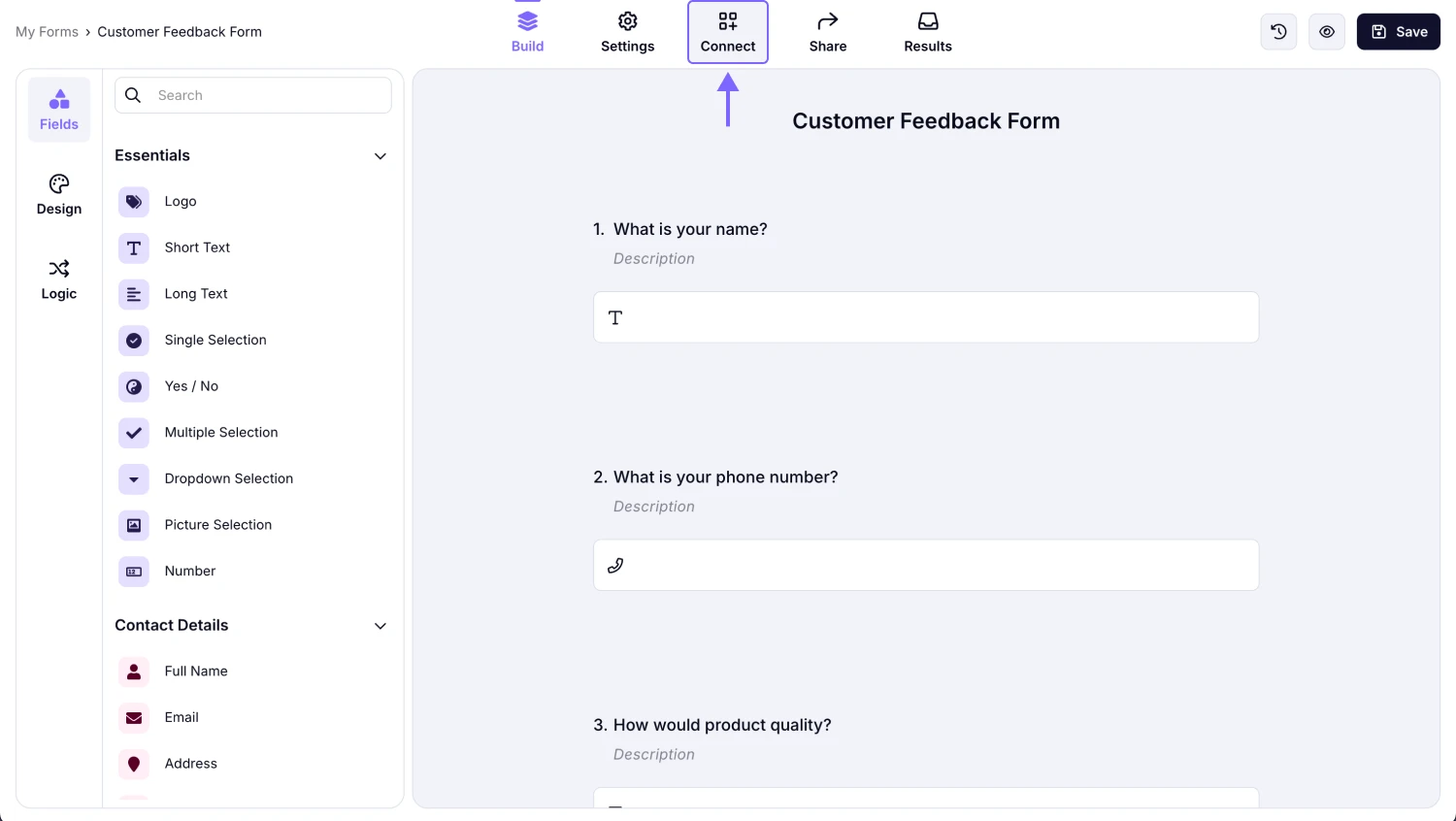This screenshot has height=821, width=1456.
Task: Click the version history icon
Action: tap(1277, 31)
